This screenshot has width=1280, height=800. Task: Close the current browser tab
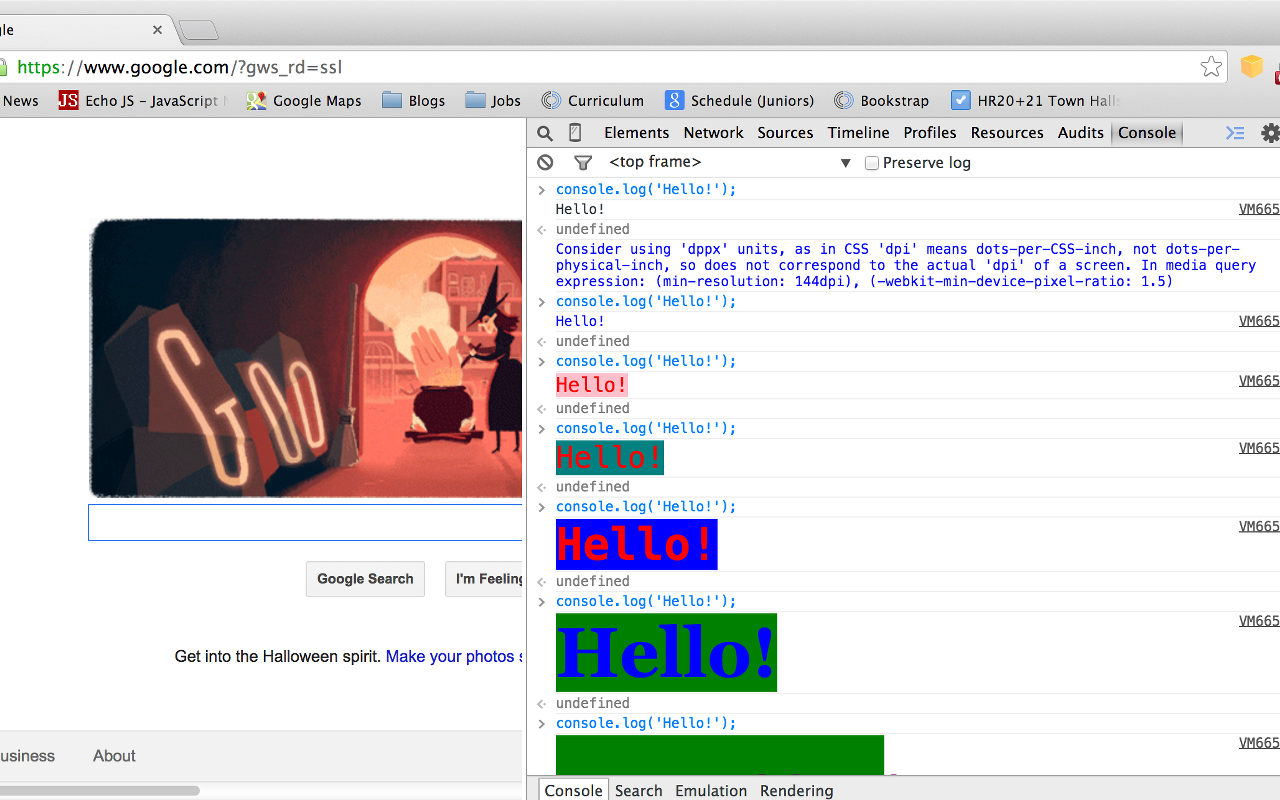coord(157,30)
